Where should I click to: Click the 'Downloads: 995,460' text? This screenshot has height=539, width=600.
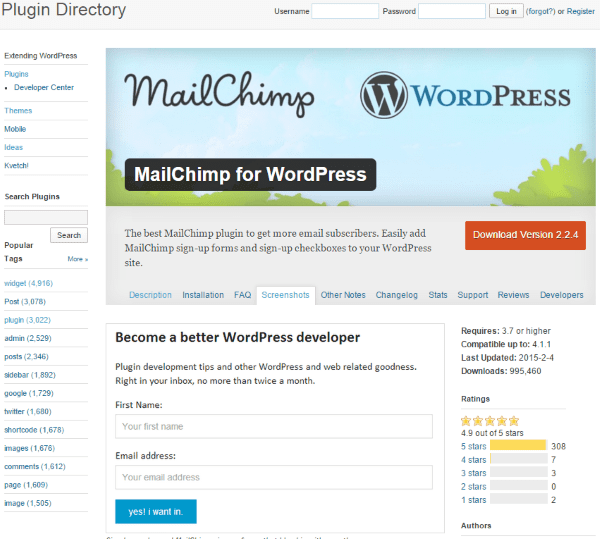point(501,371)
